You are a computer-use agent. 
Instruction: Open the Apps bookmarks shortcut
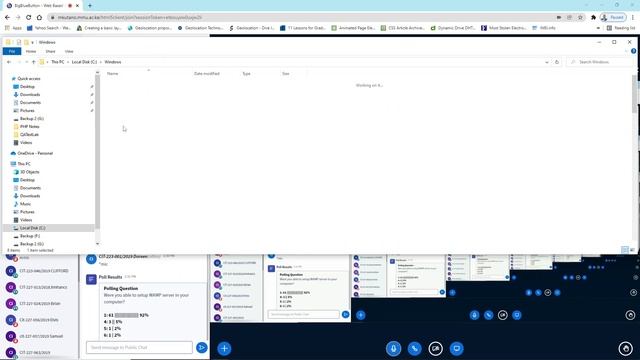pyautogui.click(x=13, y=28)
